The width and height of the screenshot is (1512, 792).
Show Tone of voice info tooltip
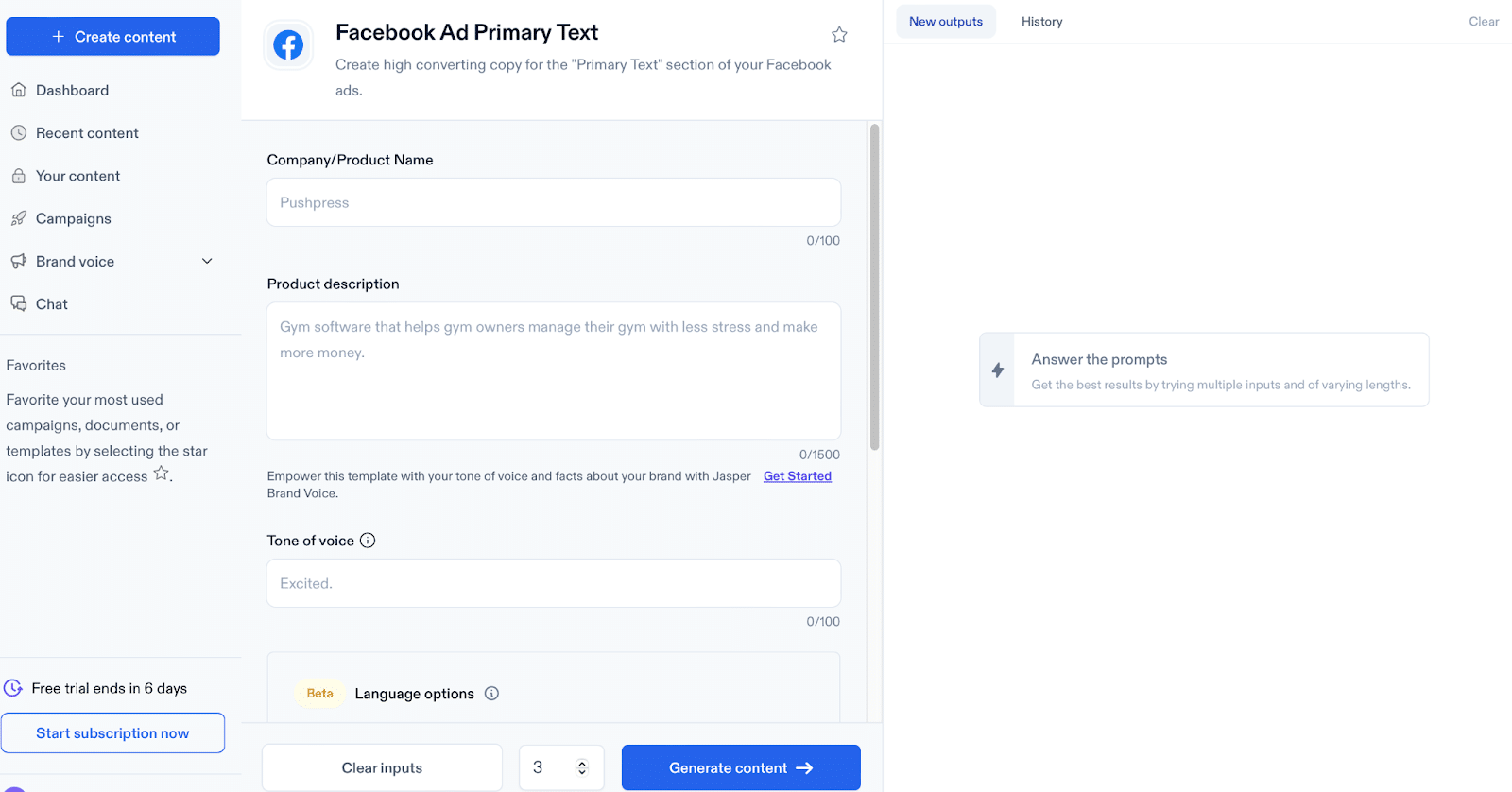(368, 541)
